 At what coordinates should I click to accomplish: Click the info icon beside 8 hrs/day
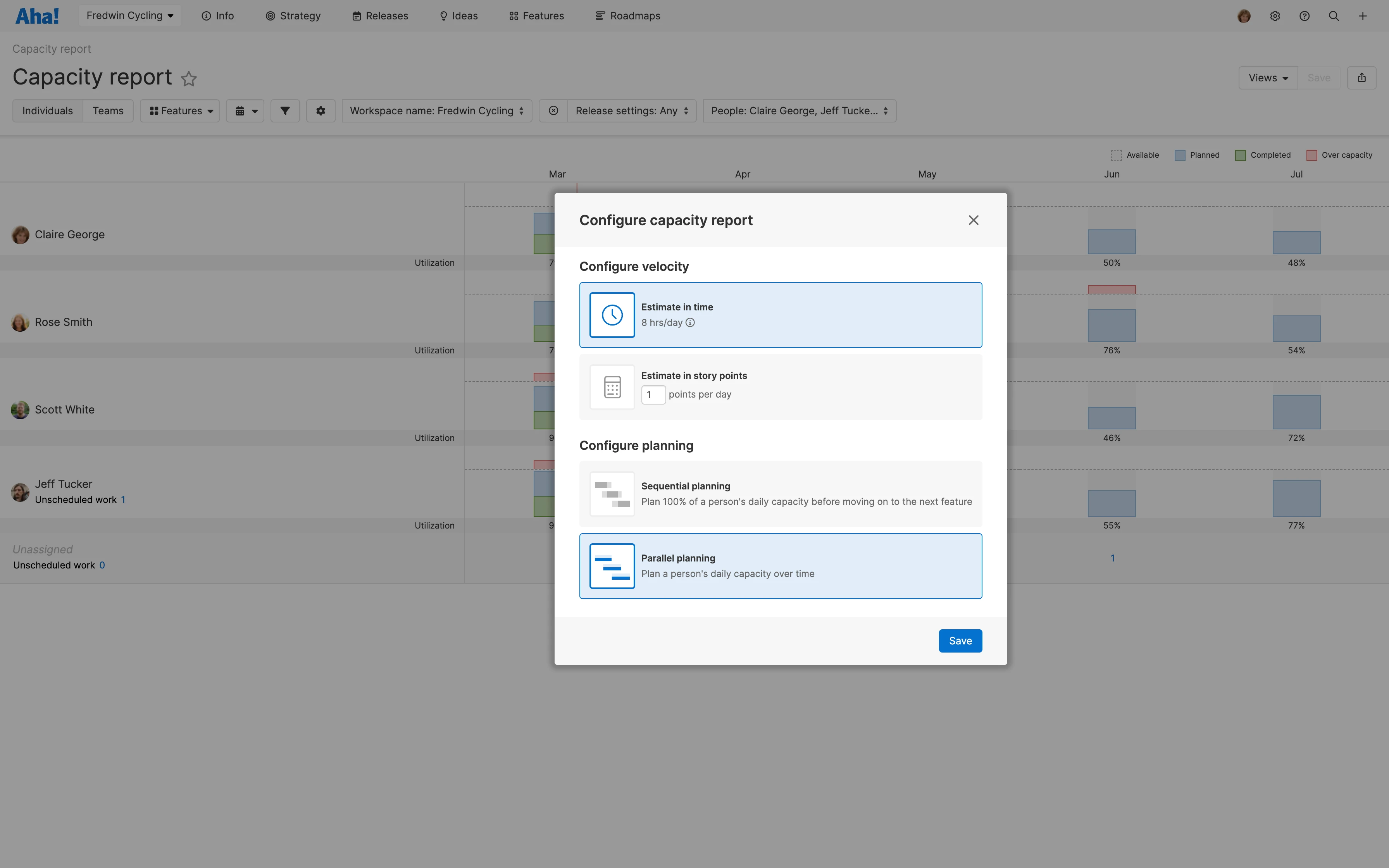(x=690, y=323)
